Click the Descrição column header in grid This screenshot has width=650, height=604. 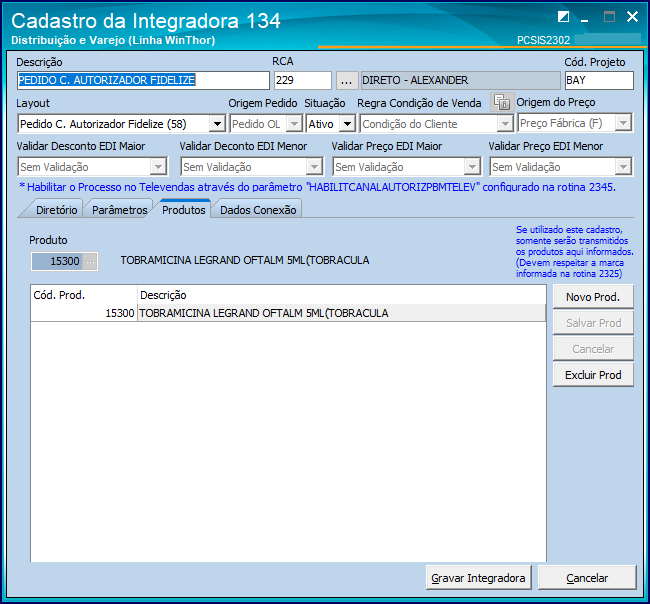click(342, 295)
